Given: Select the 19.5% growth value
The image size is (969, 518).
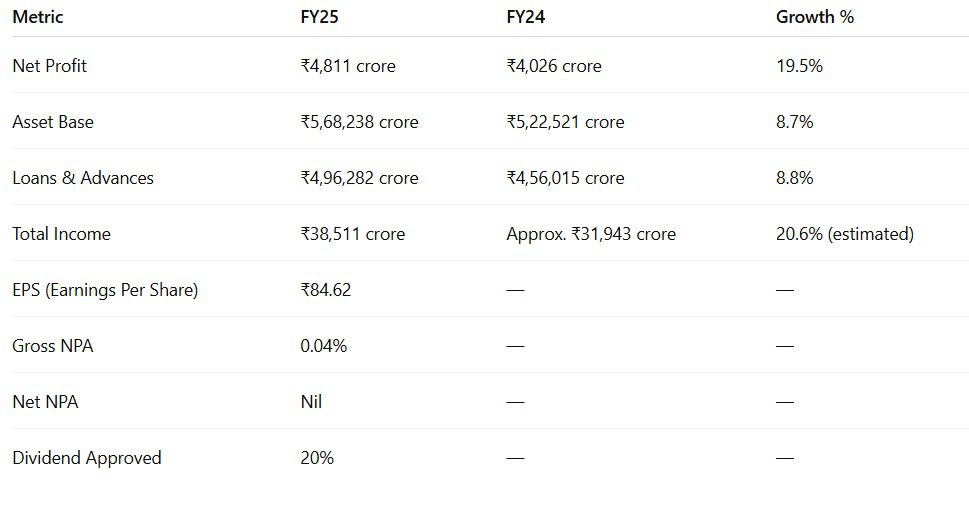Looking at the screenshot, I should (799, 66).
